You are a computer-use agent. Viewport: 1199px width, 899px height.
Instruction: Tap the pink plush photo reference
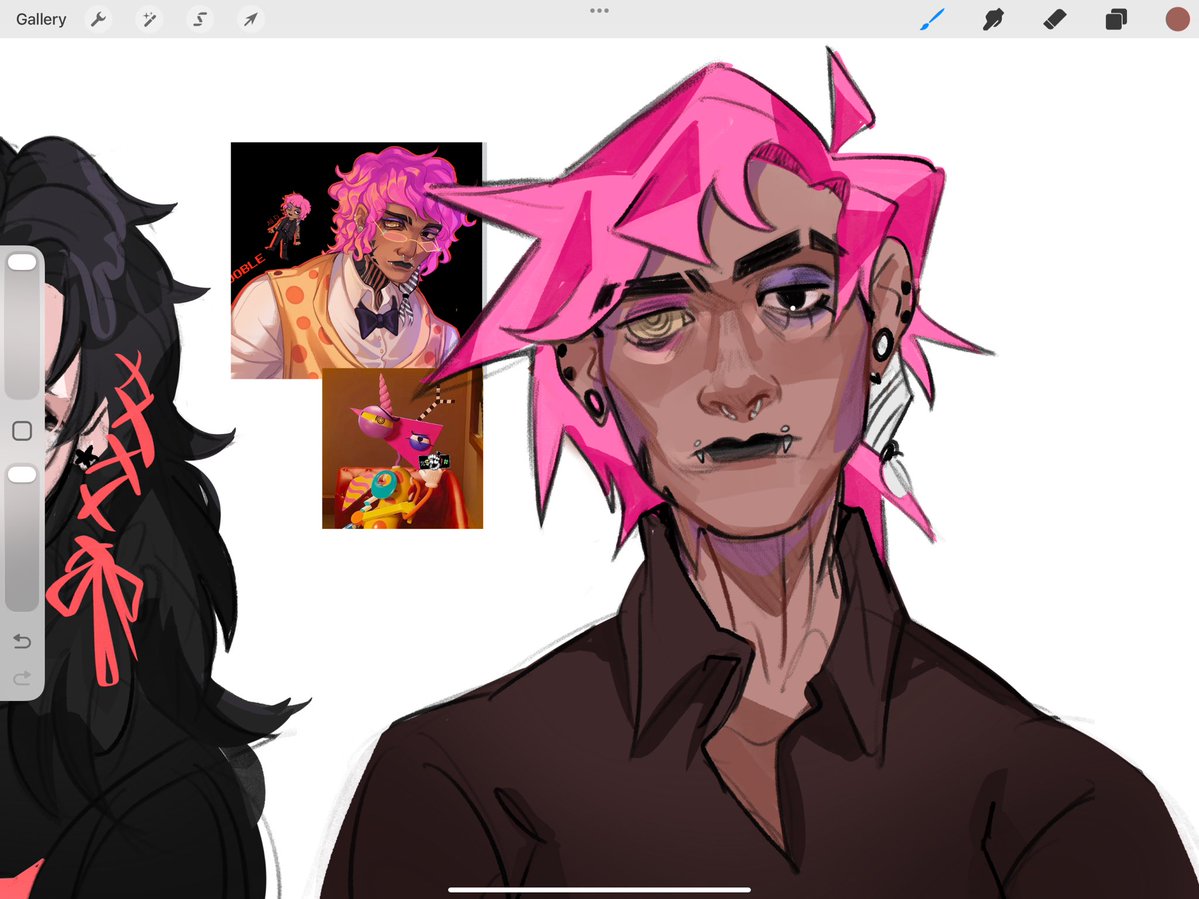(x=401, y=450)
